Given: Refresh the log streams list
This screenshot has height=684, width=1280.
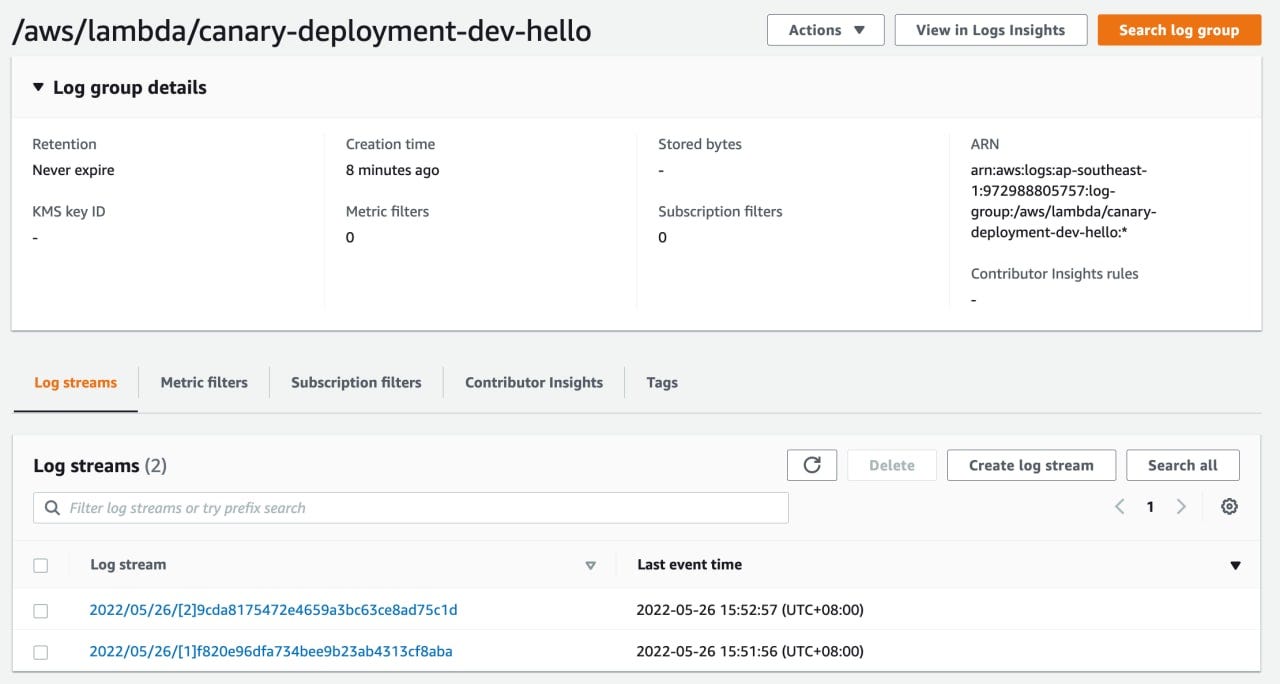Looking at the screenshot, I should (811, 464).
